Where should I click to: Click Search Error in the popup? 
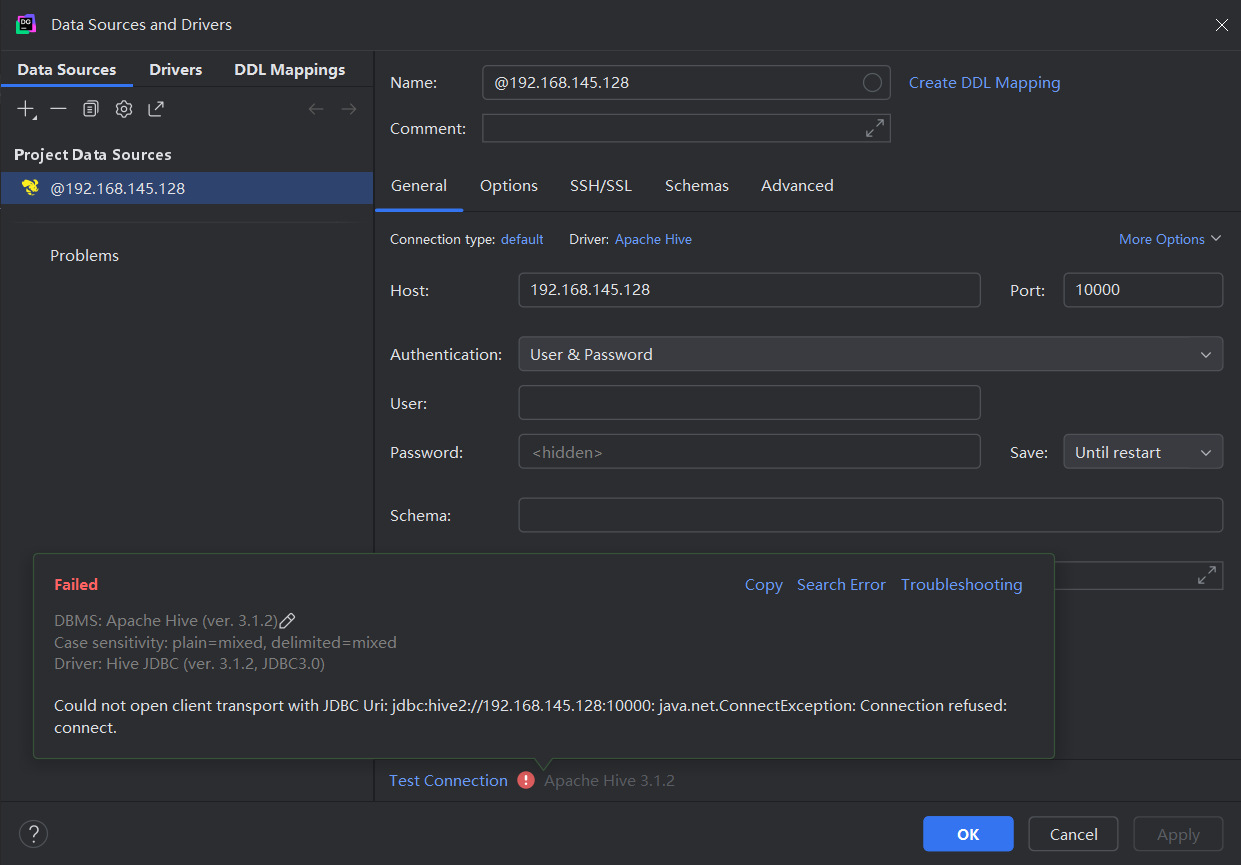(x=841, y=585)
